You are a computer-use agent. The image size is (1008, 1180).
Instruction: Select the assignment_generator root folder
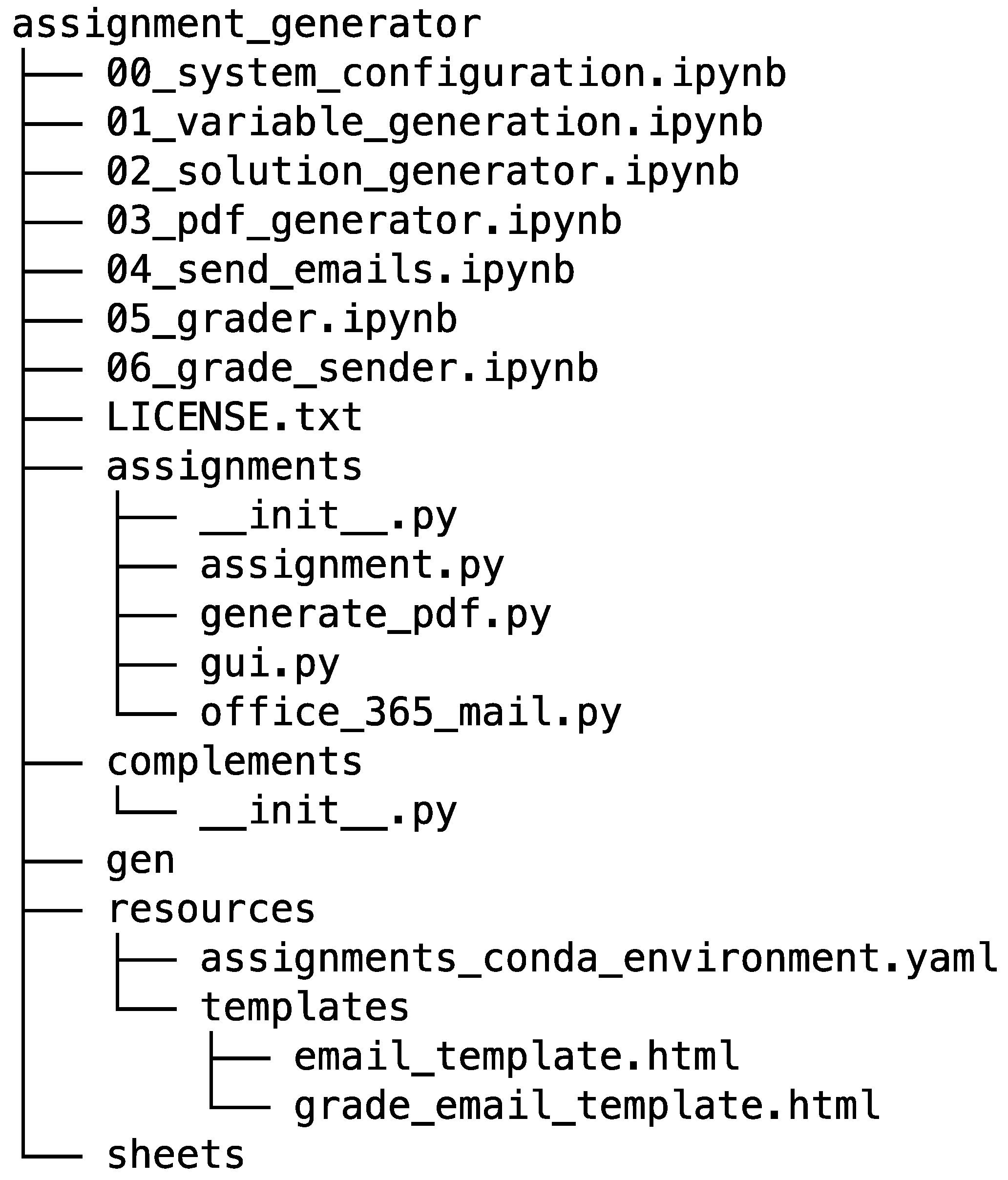pyautogui.click(x=246, y=25)
